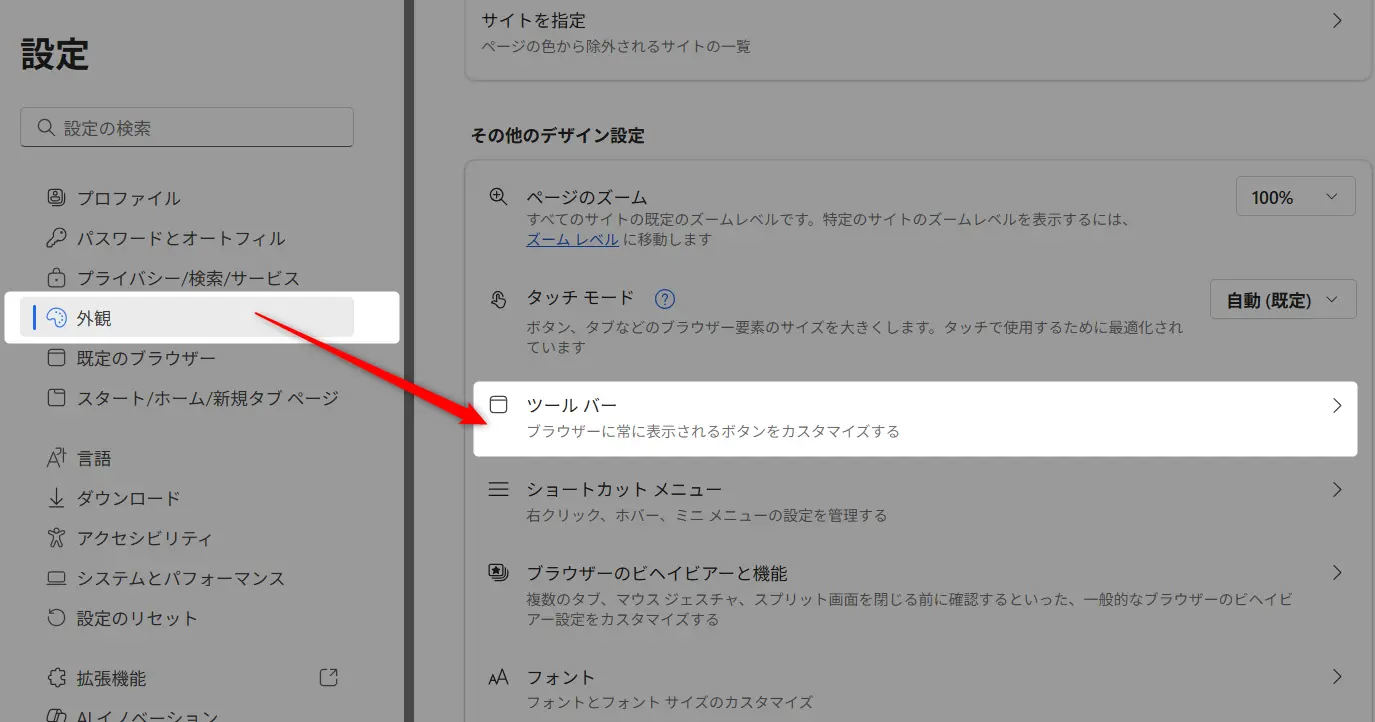The width and height of the screenshot is (1375, 722).
Task: Click the touch mode help question icon
Action: tap(665, 299)
